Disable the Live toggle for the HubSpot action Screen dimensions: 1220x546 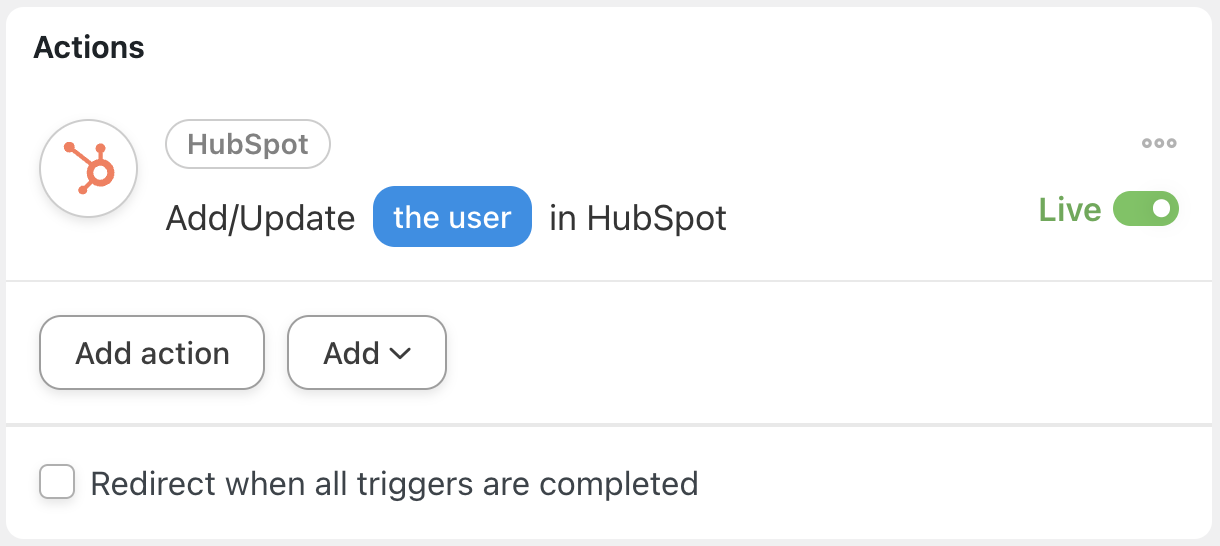(1146, 210)
